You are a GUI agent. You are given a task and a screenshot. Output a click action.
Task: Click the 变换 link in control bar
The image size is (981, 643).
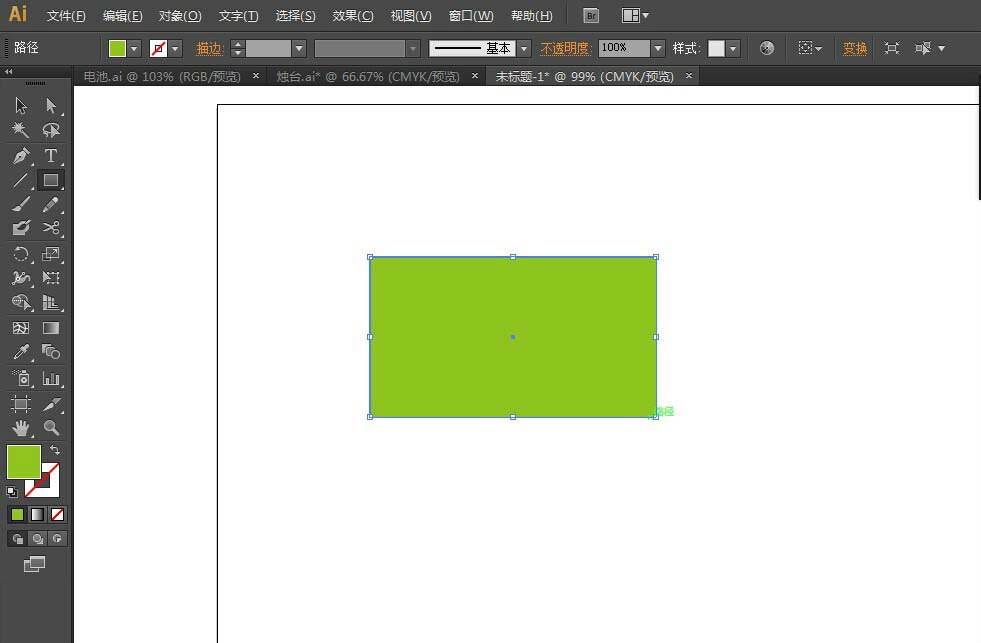coord(854,47)
